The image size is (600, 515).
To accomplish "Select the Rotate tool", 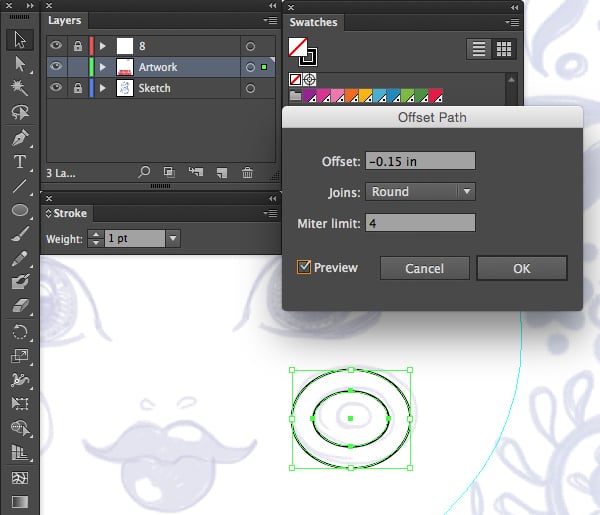I will point(20,332).
